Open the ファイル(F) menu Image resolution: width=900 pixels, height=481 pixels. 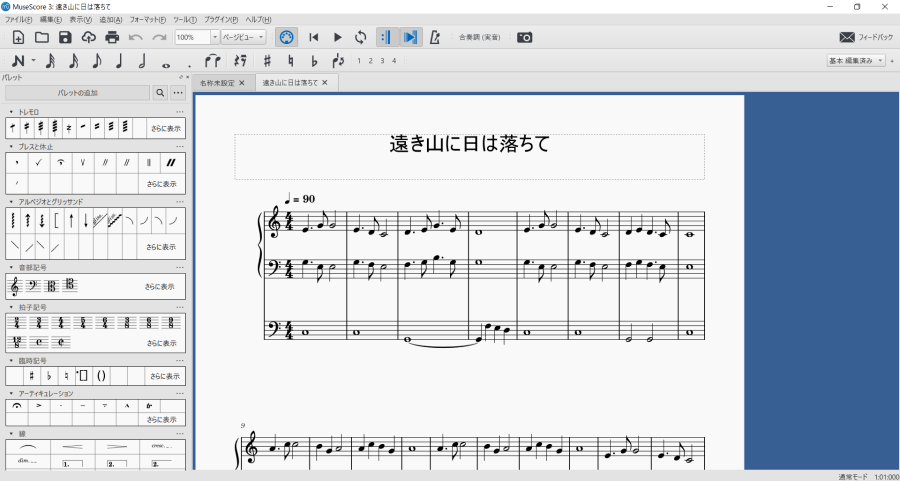18,20
